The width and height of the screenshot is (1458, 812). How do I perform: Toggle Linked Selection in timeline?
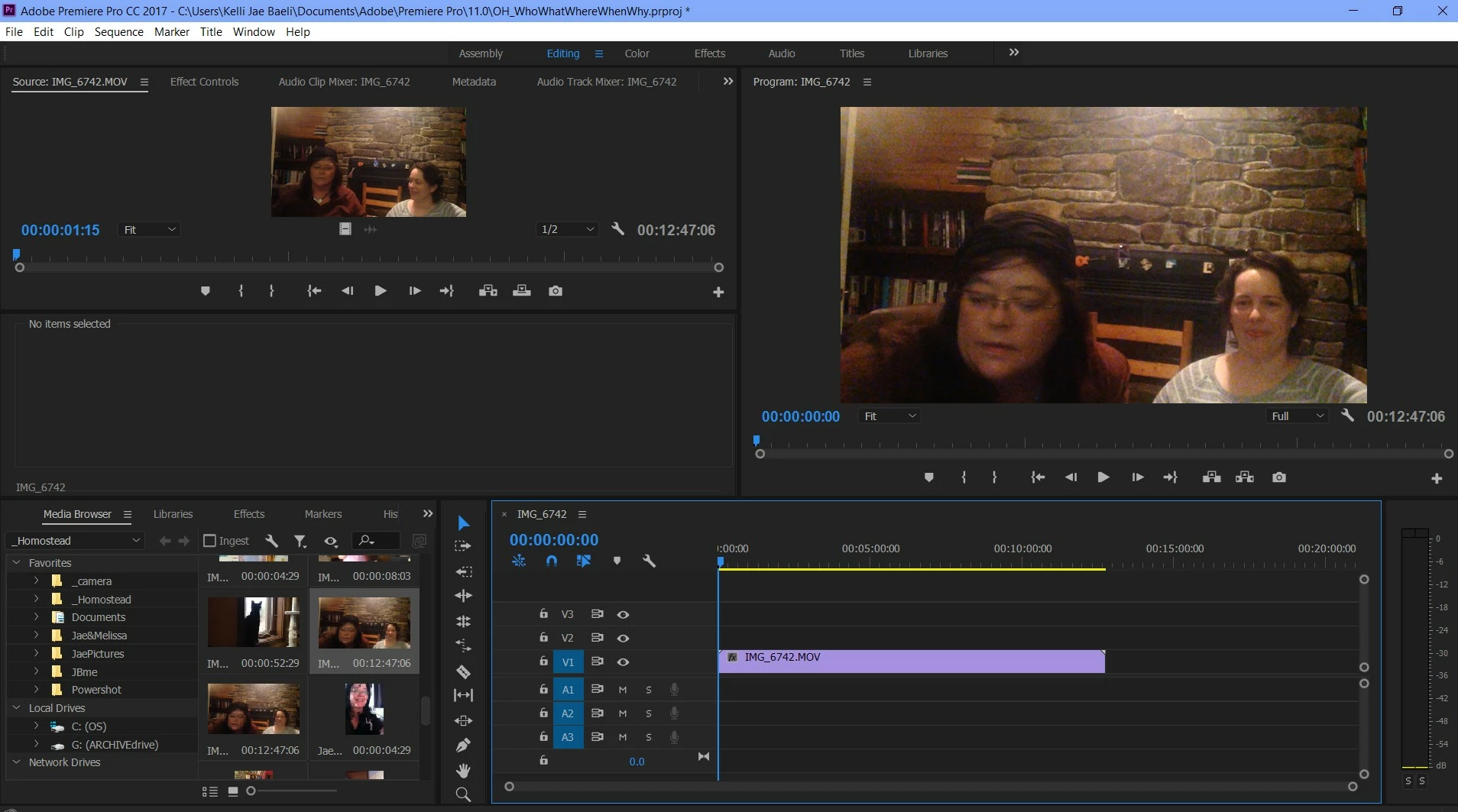coord(584,561)
